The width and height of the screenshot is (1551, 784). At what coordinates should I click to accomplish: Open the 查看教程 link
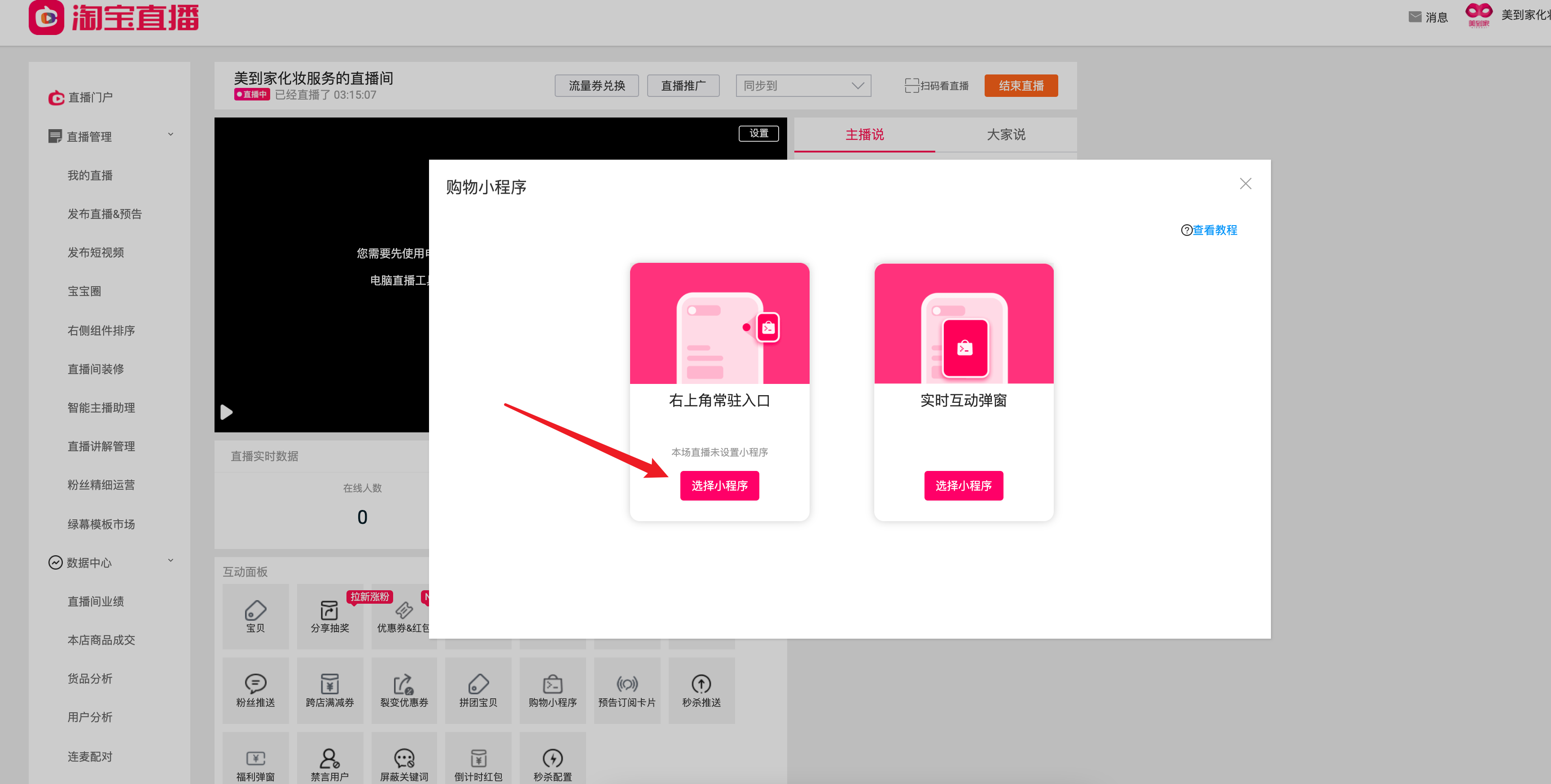1214,230
